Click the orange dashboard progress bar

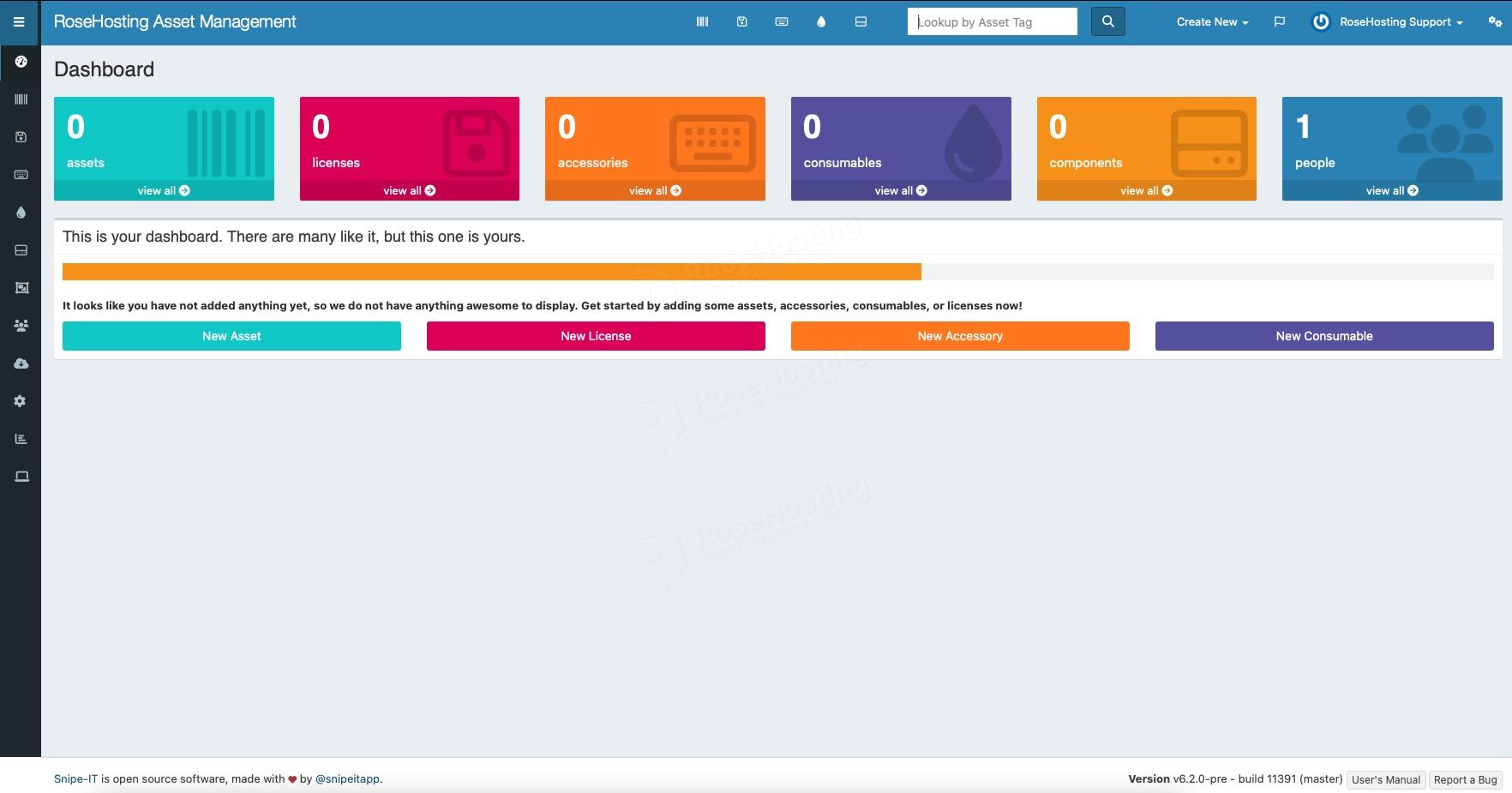491,272
